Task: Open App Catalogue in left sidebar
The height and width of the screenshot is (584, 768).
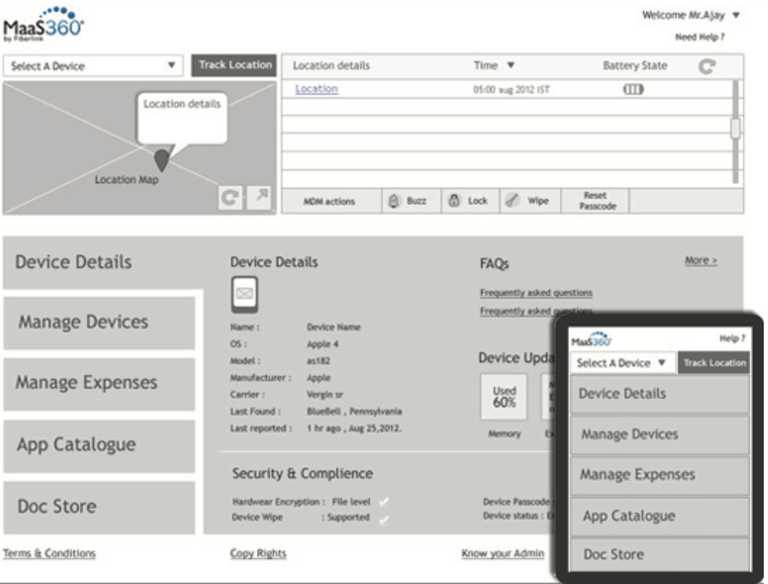Action: point(99,445)
